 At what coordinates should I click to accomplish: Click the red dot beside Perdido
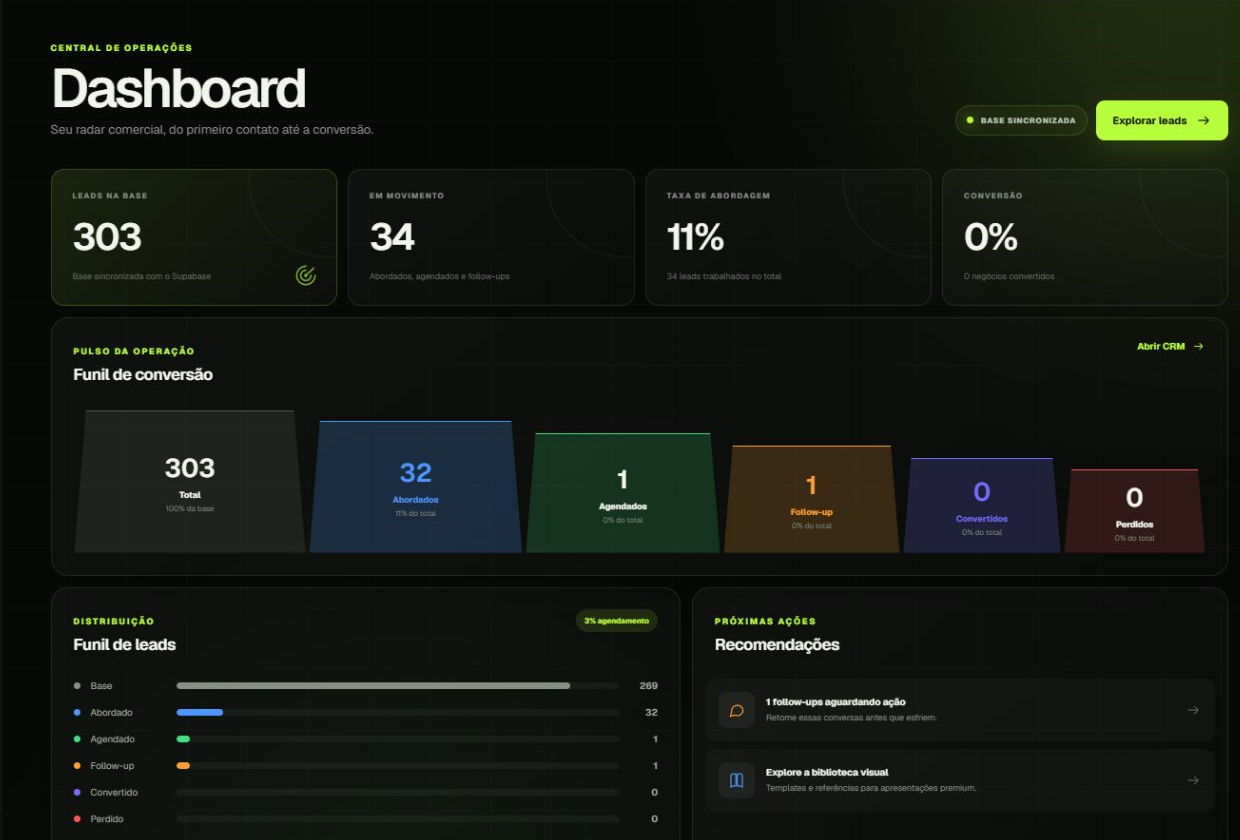[77, 819]
